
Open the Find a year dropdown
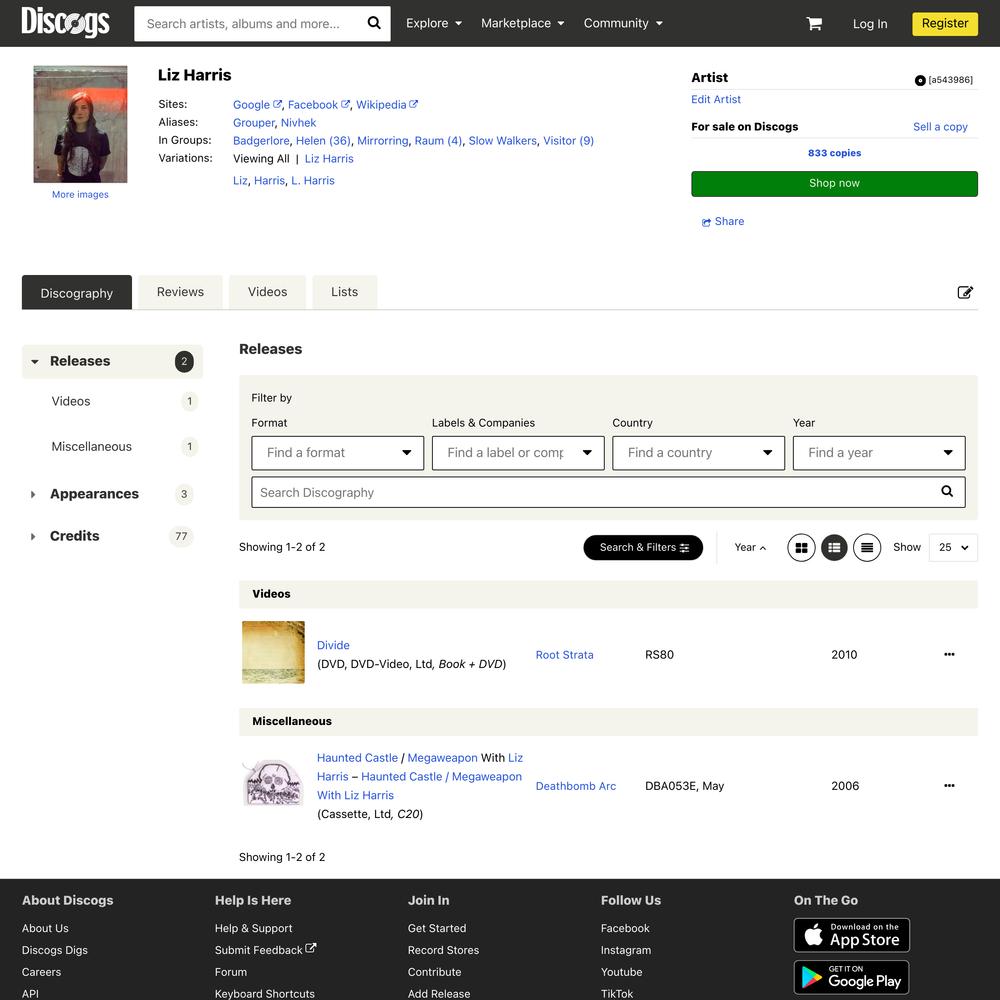879,453
